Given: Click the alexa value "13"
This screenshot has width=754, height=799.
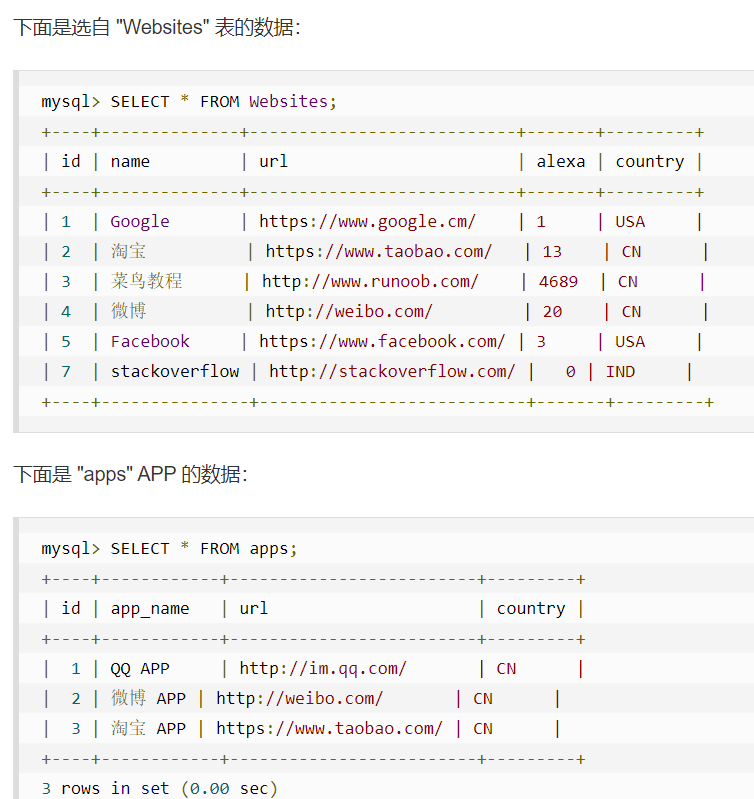Looking at the screenshot, I should pyautogui.click(x=552, y=252).
